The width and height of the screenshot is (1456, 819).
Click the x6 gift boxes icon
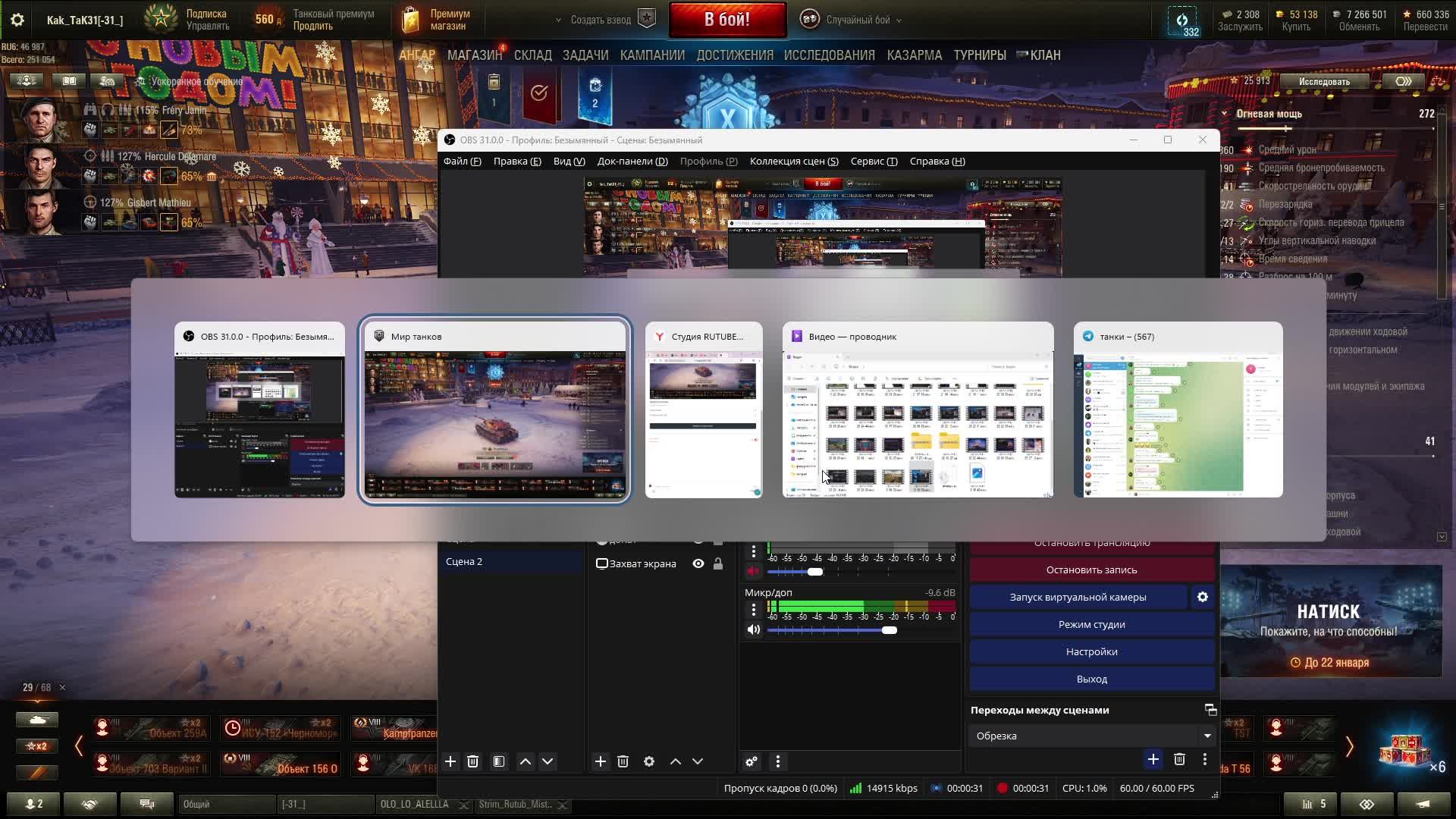coord(1410,752)
